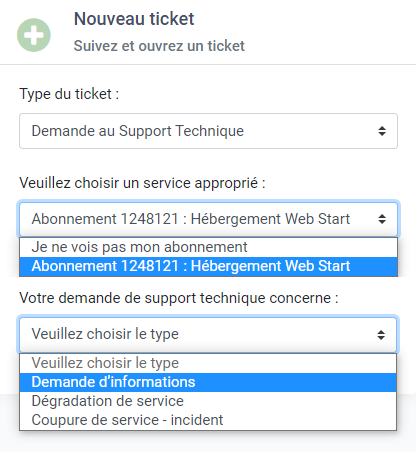The width and height of the screenshot is (416, 452).
Task: Click the arrows icon on the Abonnement dropdown
Action: [382, 219]
